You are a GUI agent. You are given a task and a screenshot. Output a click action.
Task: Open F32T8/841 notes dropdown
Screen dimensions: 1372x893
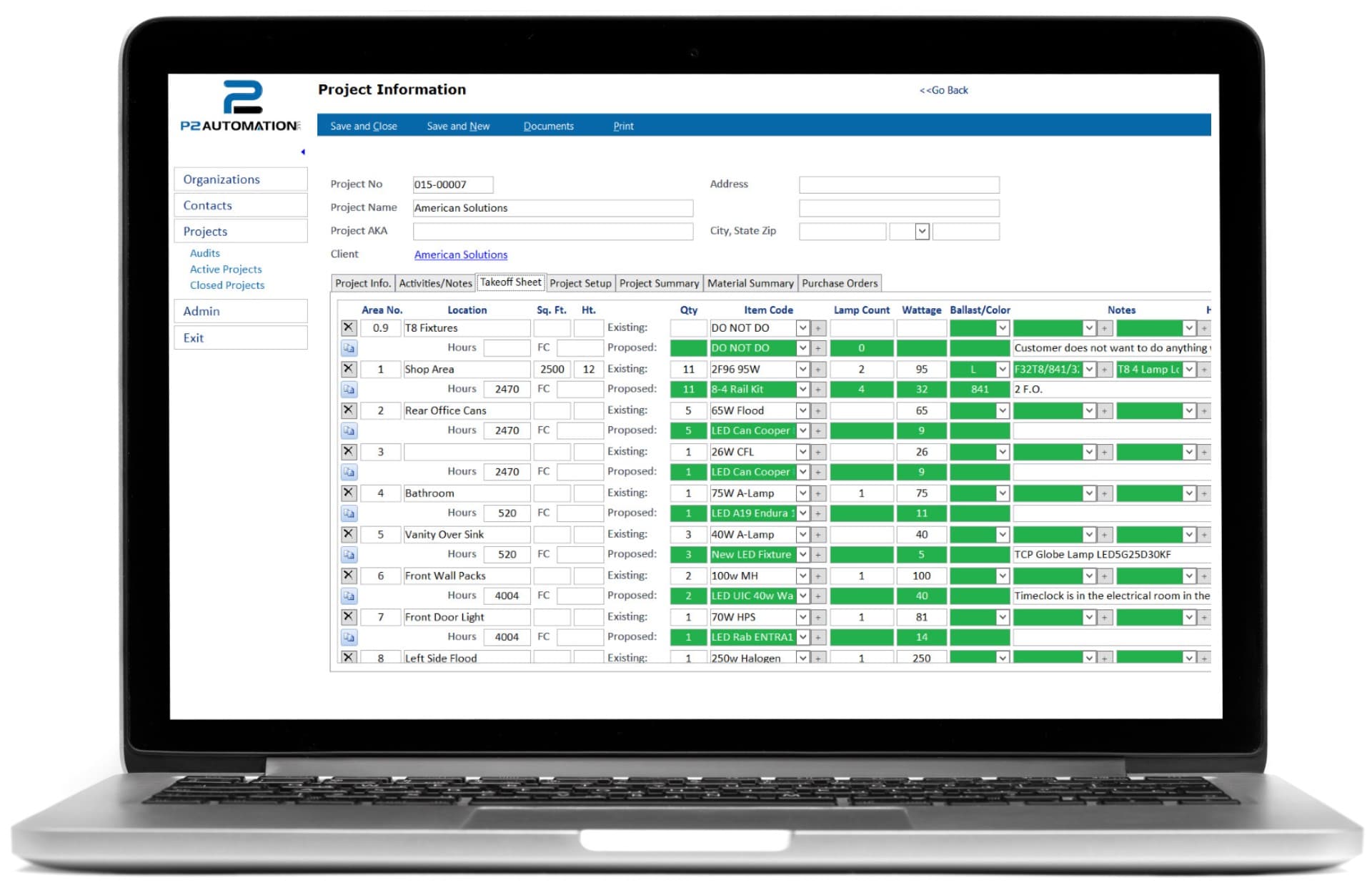click(x=1089, y=370)
